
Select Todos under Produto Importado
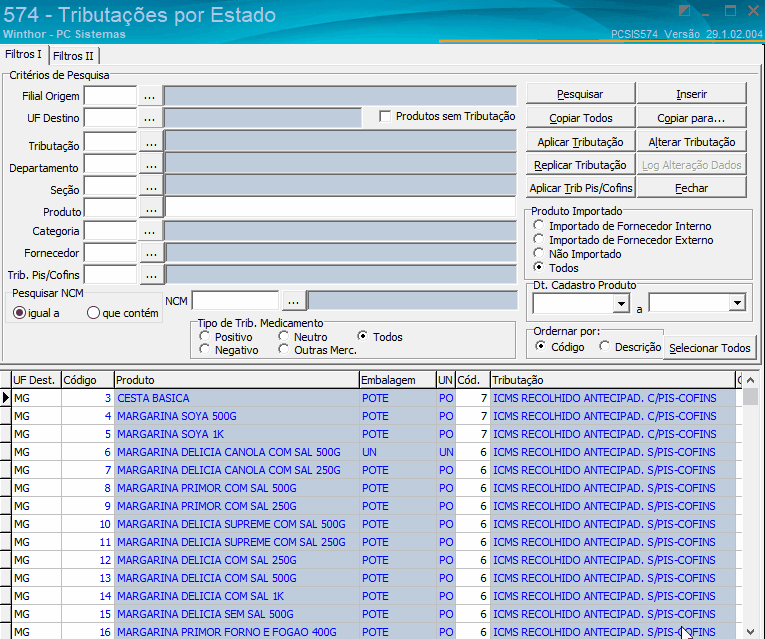click(539, 267)
